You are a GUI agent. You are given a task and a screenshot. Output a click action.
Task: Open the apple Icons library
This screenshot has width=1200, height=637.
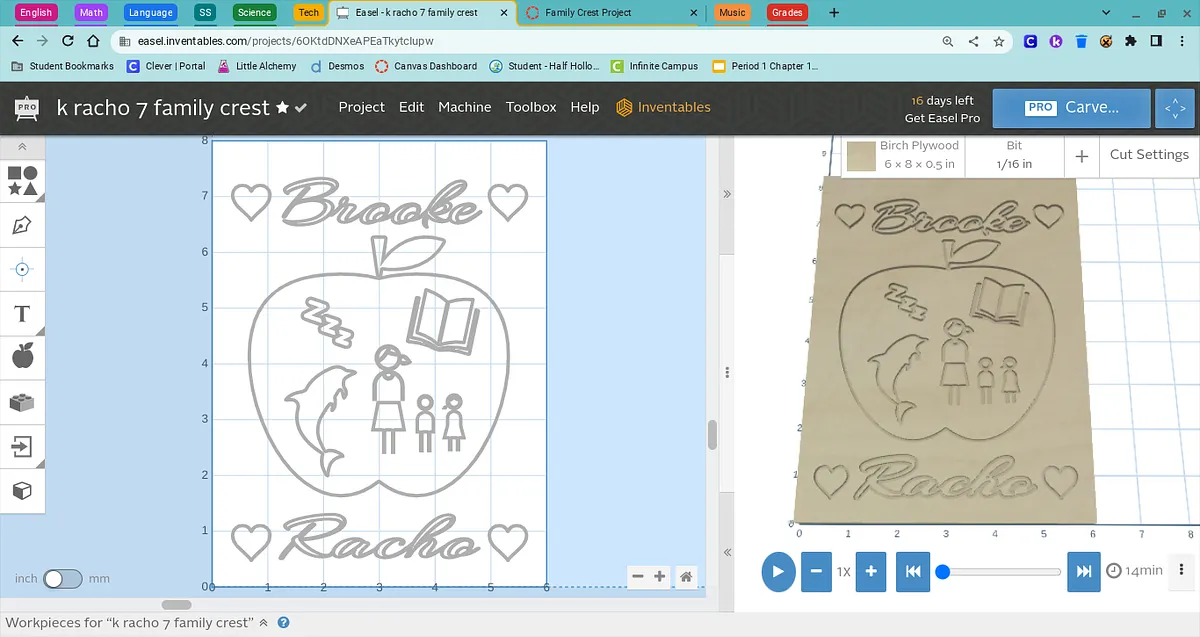pyautogui.click(x=22, y=357)
